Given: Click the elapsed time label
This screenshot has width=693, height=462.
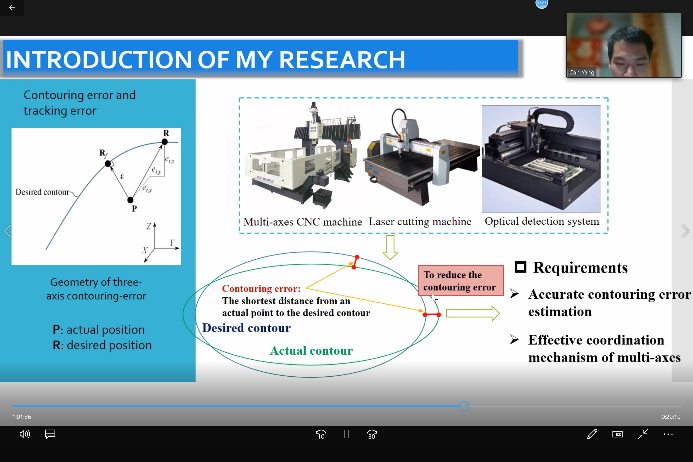Looking at the screenshot, I should point(21,417).
